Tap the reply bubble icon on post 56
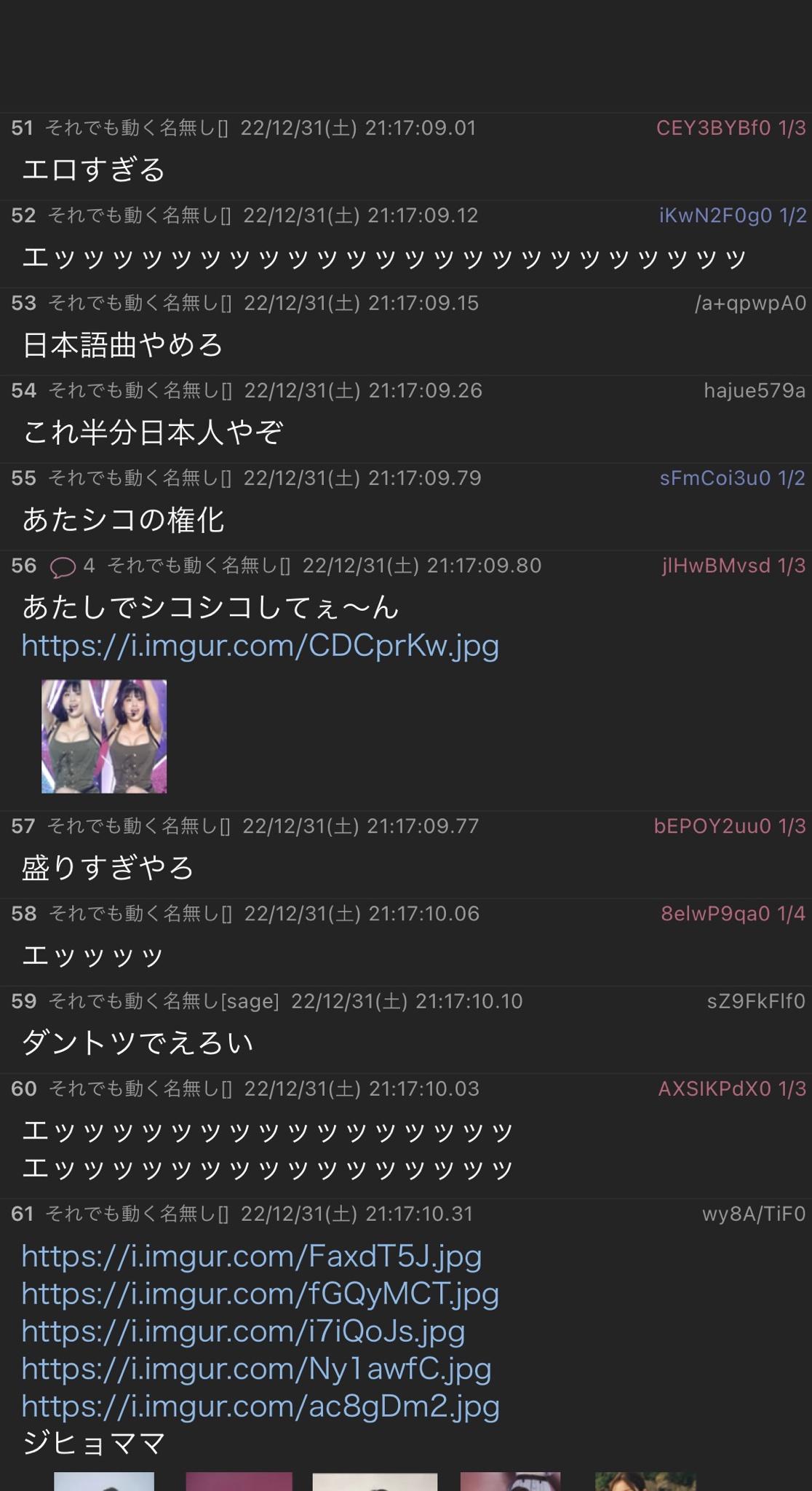 [63, 566]
